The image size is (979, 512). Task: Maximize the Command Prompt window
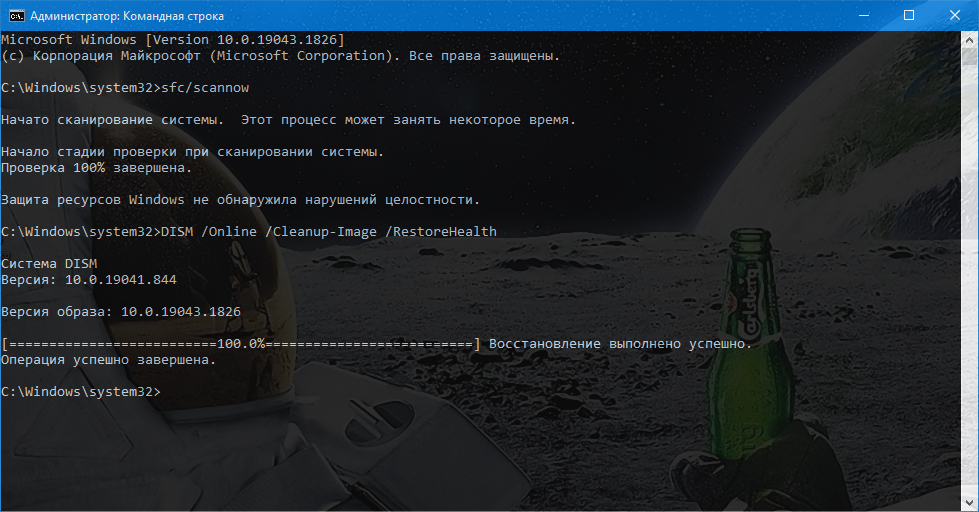coord(909,16)
